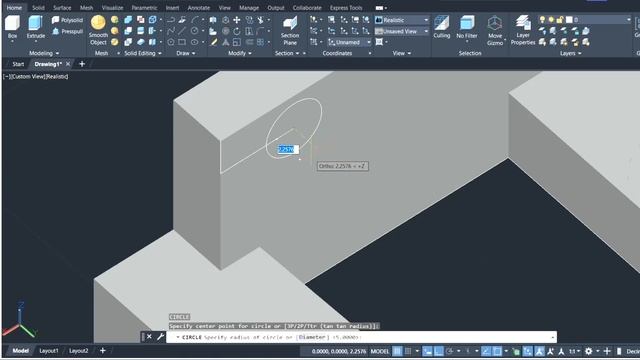640x360 pixels.
Task: Click the Move Gizmo icon
Action: point(495,31)
